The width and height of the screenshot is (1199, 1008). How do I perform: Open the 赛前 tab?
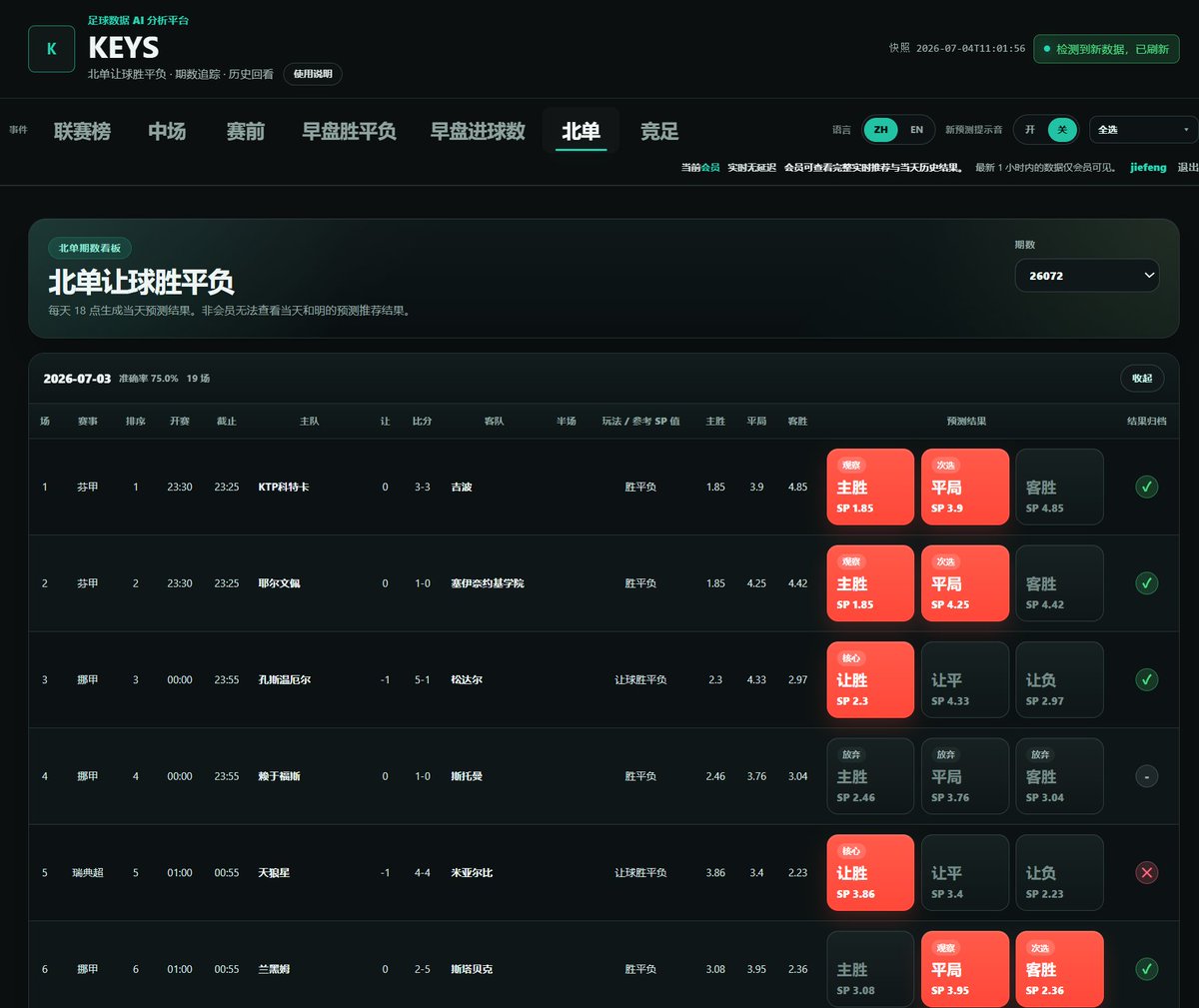pos(245,131)
